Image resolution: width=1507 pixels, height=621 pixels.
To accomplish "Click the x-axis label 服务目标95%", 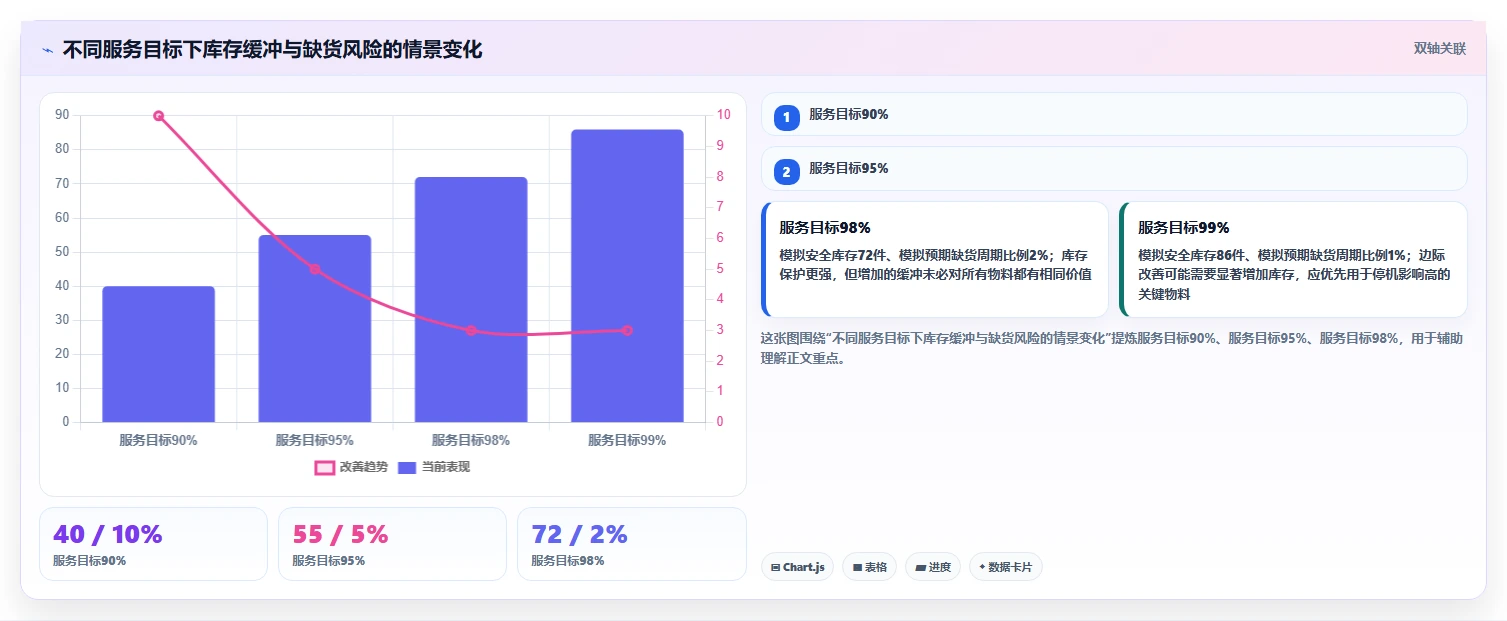I will pos(315,440).
